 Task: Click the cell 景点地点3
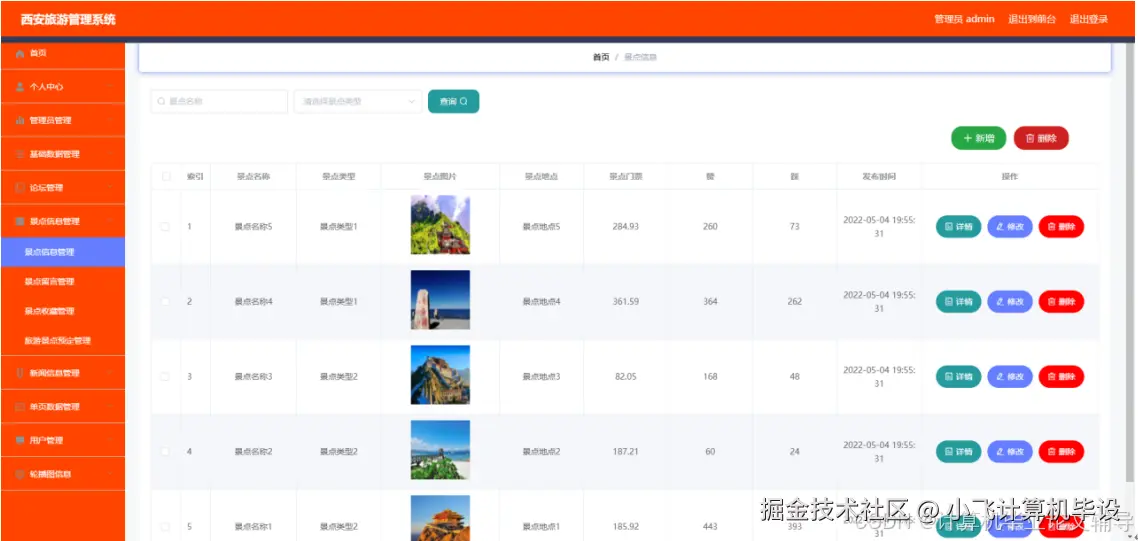pyautogui.click(x=541, y=376)
